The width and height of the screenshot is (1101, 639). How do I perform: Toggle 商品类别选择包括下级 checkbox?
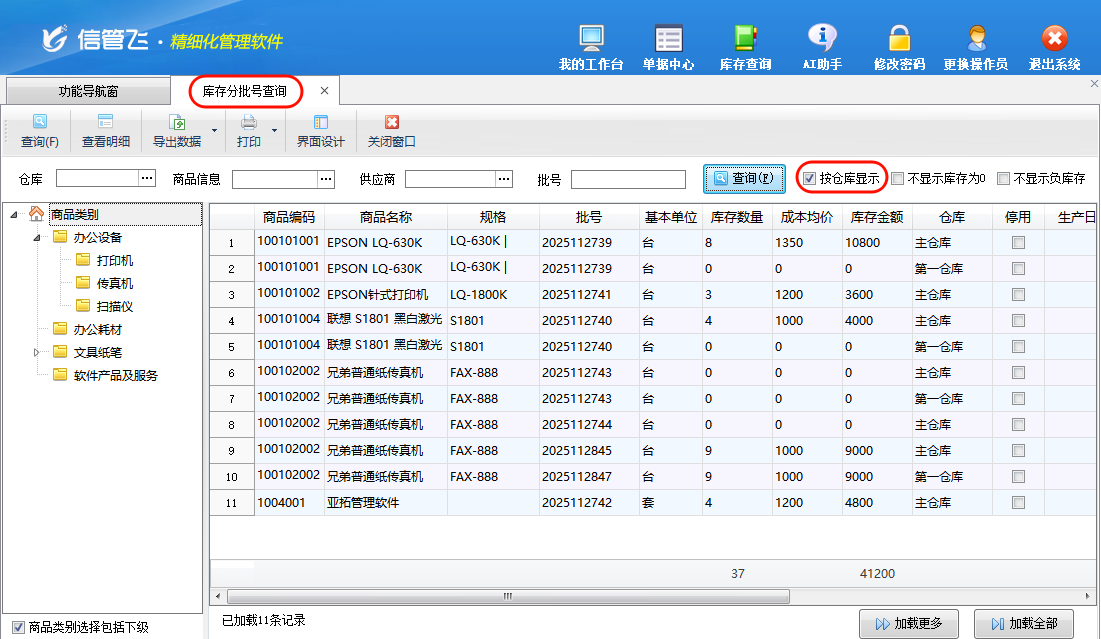click(x=18, y=627)
